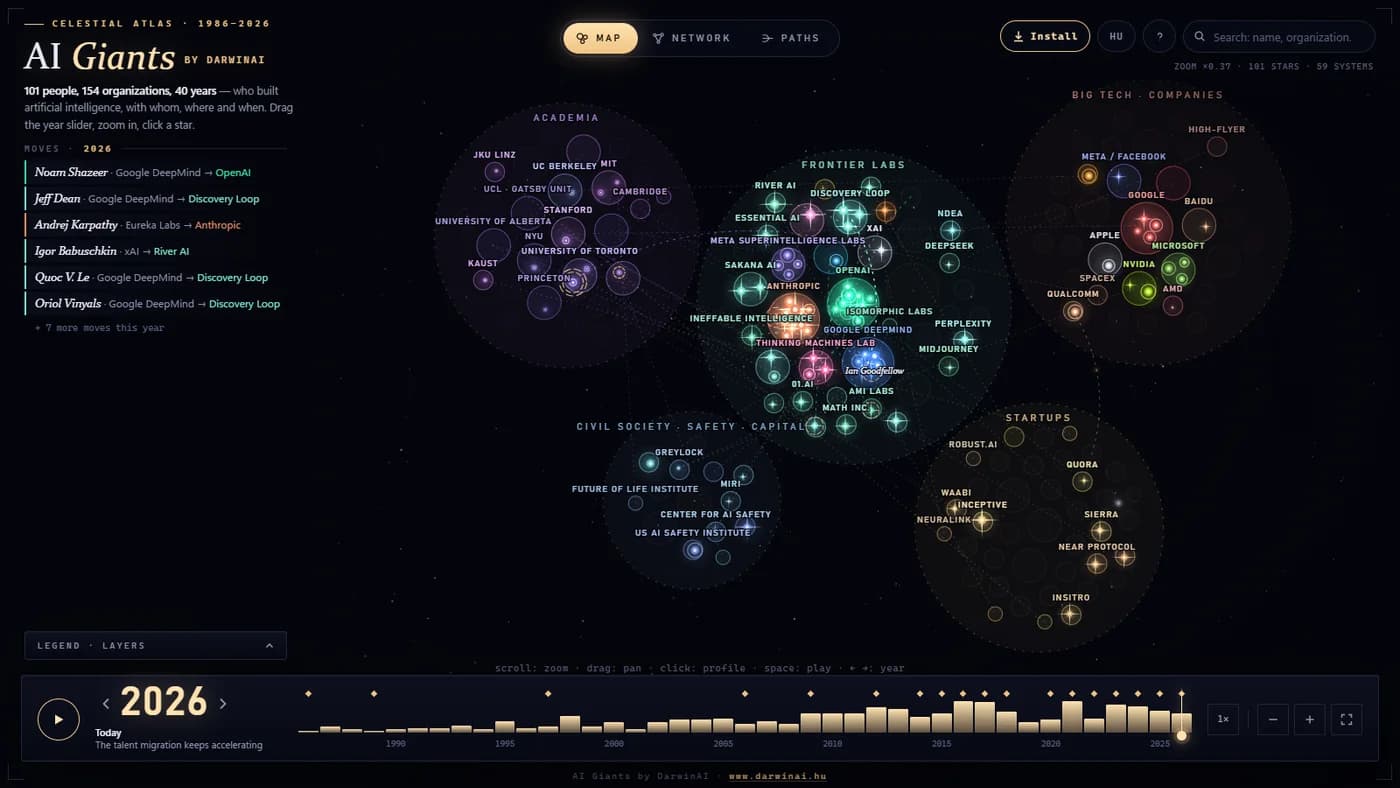Open Andrej Karpathy move entry
1400x788 pixels.
pos(155,225)
